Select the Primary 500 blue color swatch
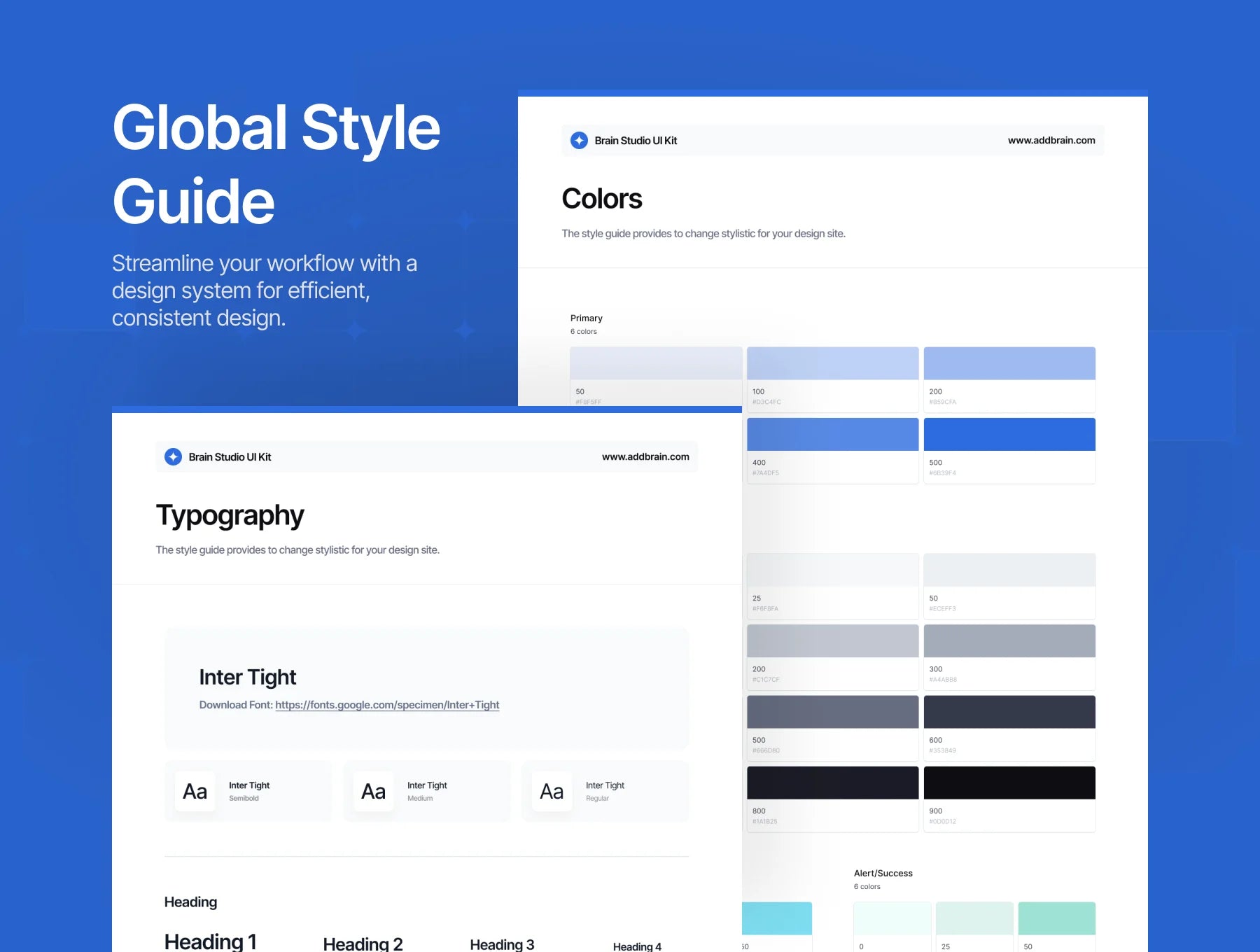The width and height of the screenshot is (1260, 952). click(x=1009, y=434)
